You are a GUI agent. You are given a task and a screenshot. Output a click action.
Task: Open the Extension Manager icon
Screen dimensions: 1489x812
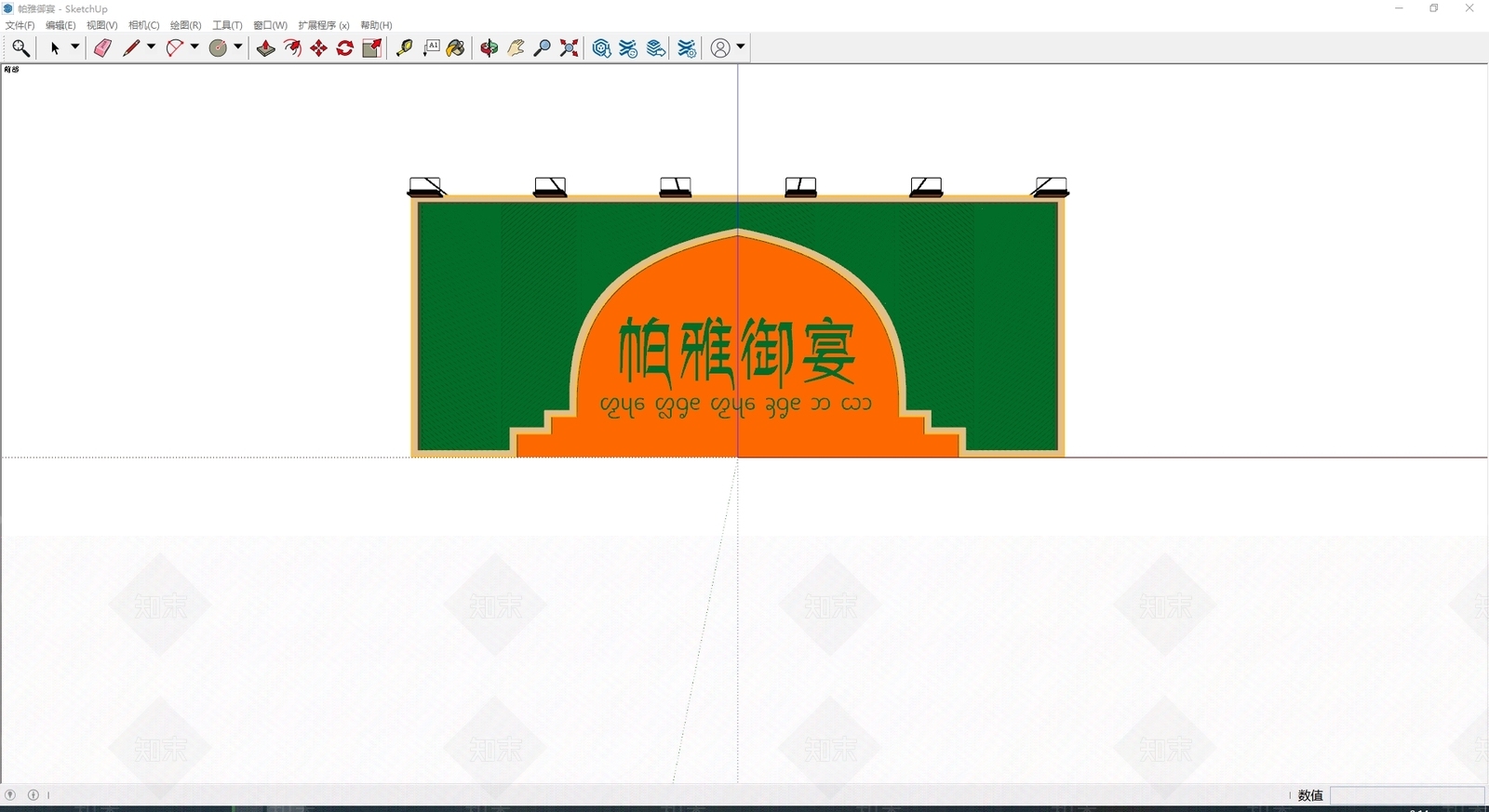coord(687,48)
